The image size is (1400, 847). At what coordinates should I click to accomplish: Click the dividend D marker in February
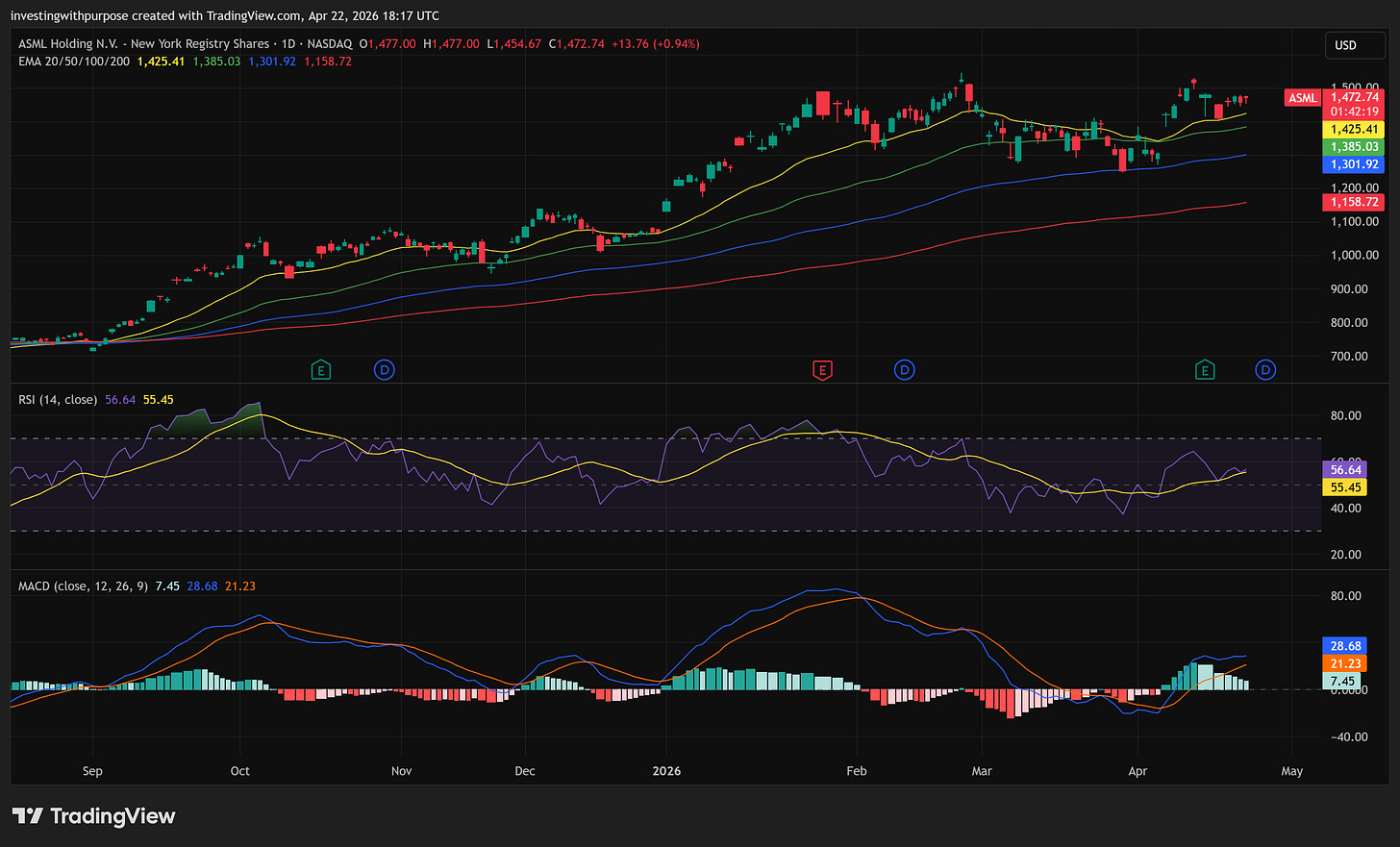pyautogui.click(x=904, y=370)
